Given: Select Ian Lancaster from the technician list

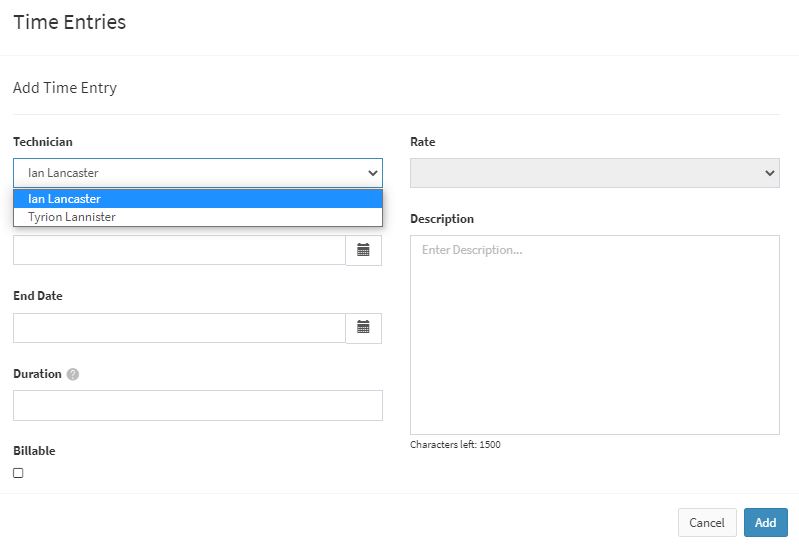Looking at the screenshot, I should click(x=198, y=199).
